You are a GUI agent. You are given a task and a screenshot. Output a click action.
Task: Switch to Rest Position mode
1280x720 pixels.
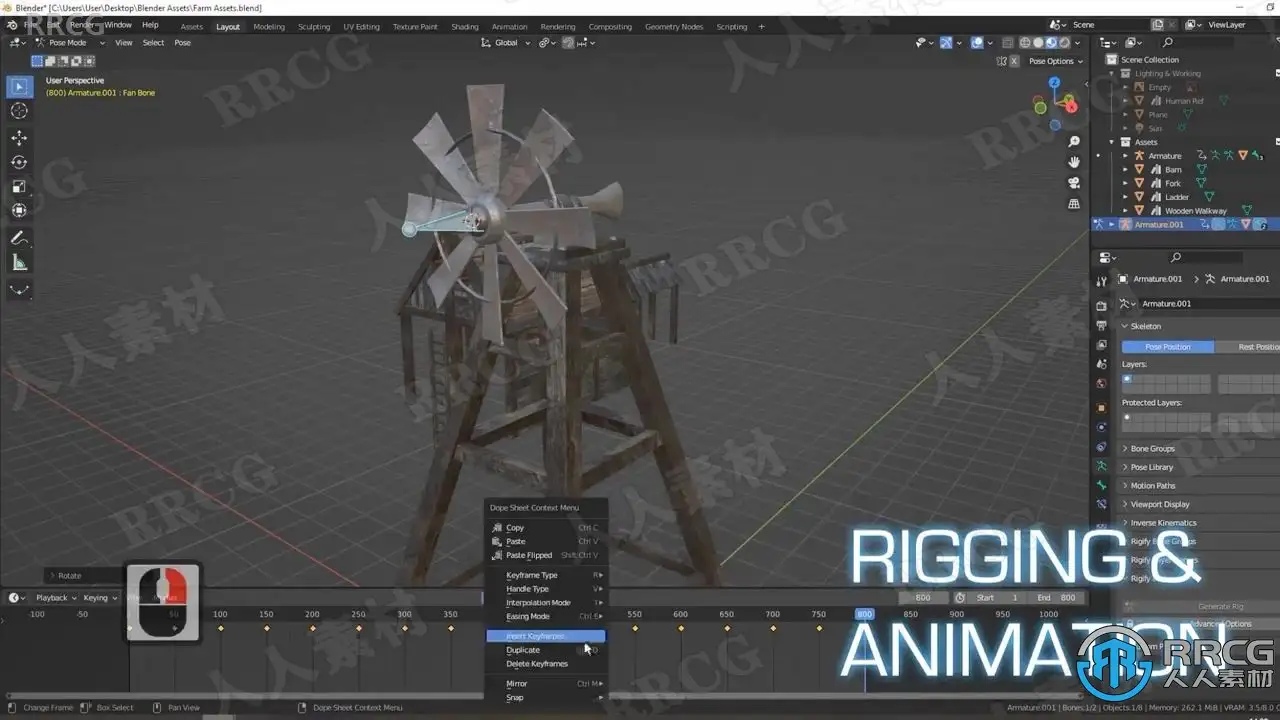coord(1247,347)
